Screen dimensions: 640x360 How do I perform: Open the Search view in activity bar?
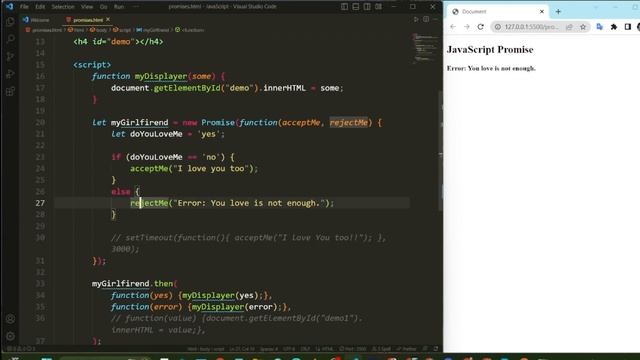pos(10,39)
